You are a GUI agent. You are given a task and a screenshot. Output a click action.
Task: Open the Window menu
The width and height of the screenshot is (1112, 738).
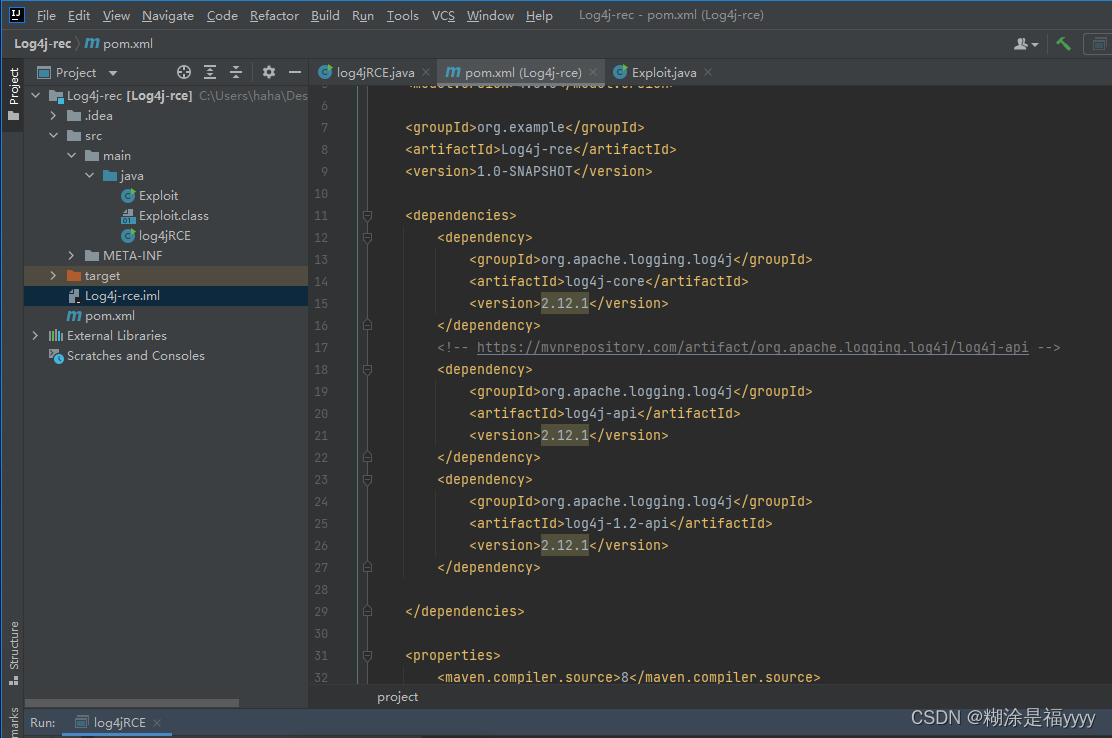point(490,15)
